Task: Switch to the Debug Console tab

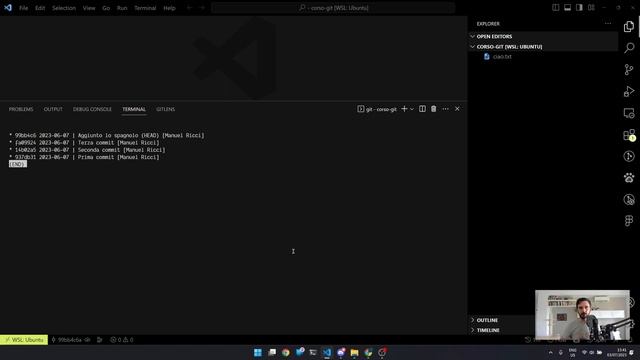Action: 92,109
